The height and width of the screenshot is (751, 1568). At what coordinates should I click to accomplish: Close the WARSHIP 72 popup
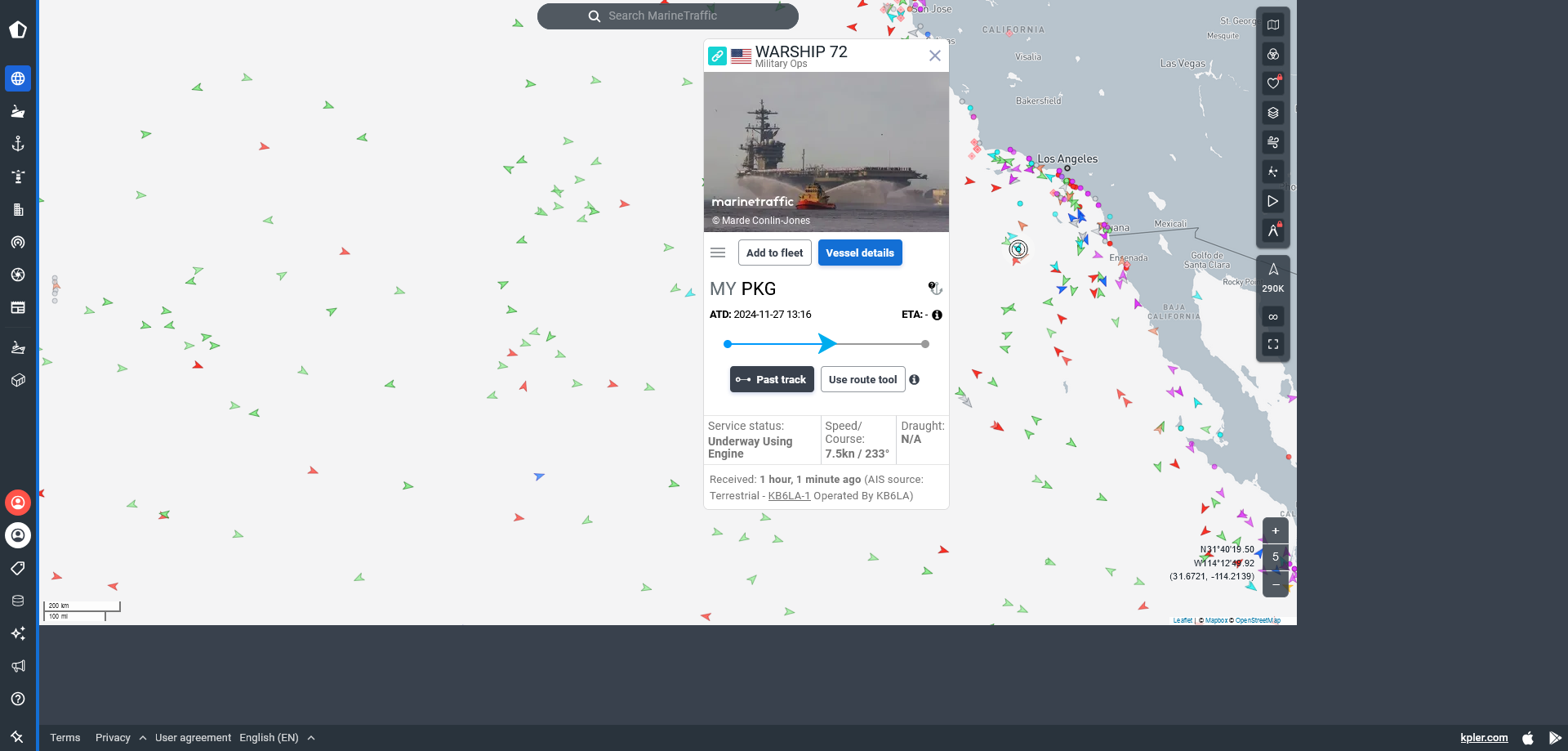[x=935, y=56]
